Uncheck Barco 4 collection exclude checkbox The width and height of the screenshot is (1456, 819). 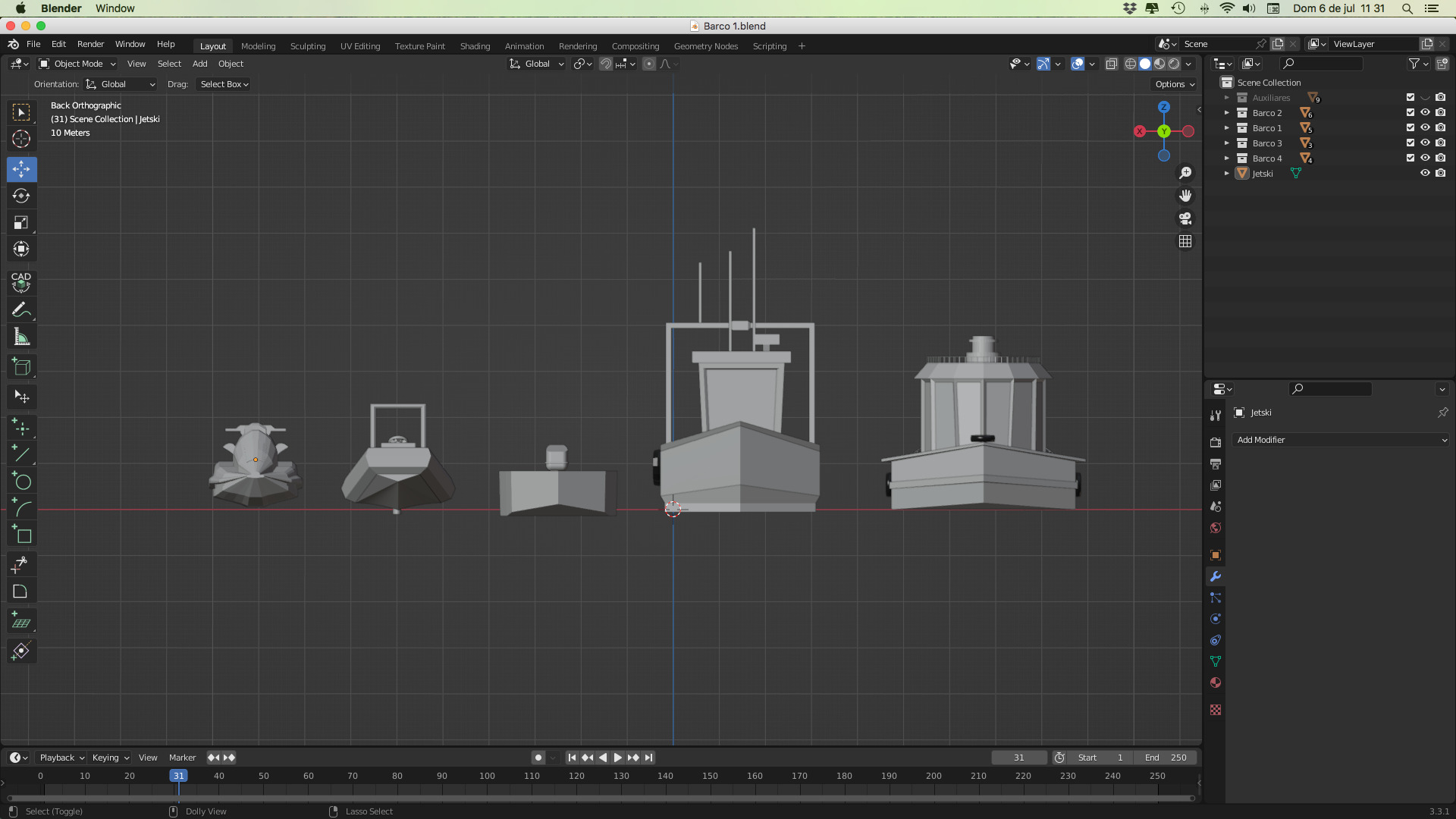tap(1410, 158)
